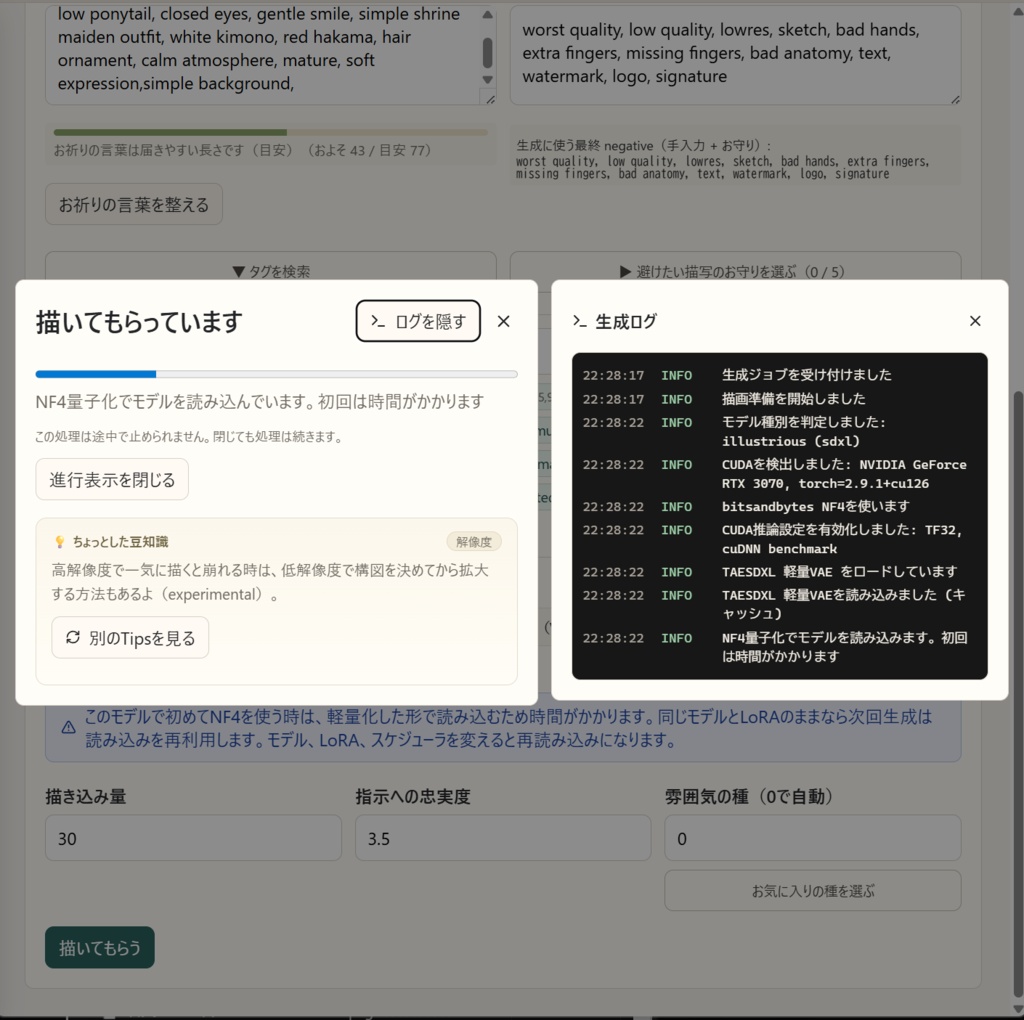1024x1020 pixels.
Task: Show another tip via 別のTipsを見る
Action: coord(130,637)
